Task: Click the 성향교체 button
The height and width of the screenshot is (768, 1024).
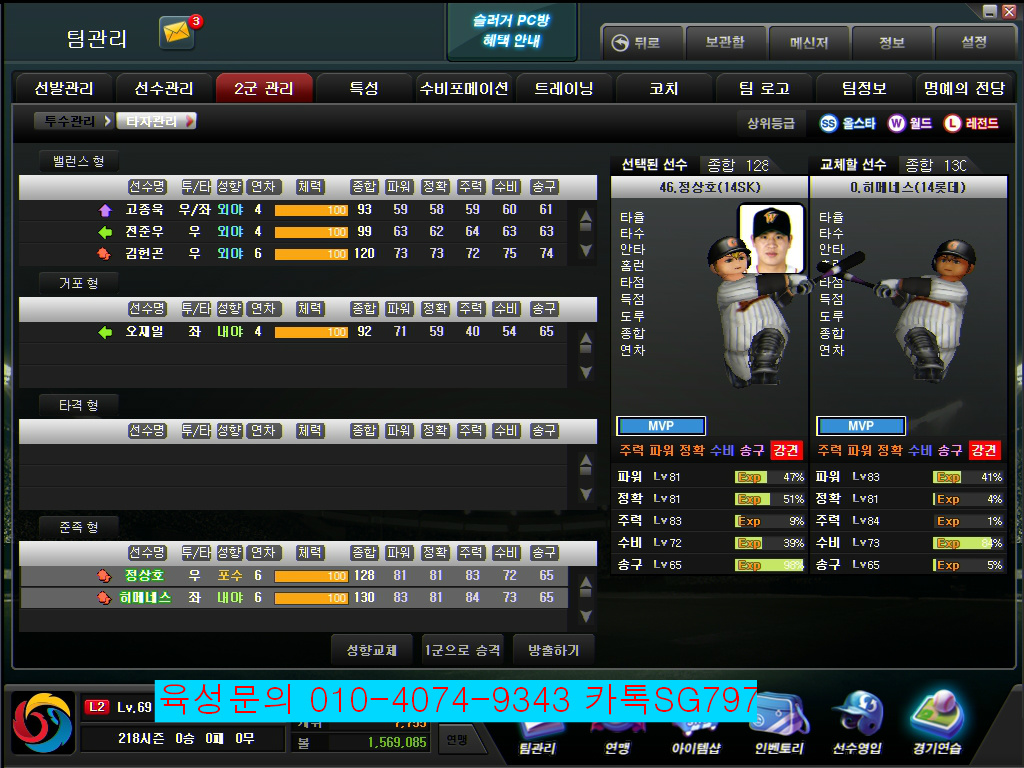Action: [x=372, y=650]
